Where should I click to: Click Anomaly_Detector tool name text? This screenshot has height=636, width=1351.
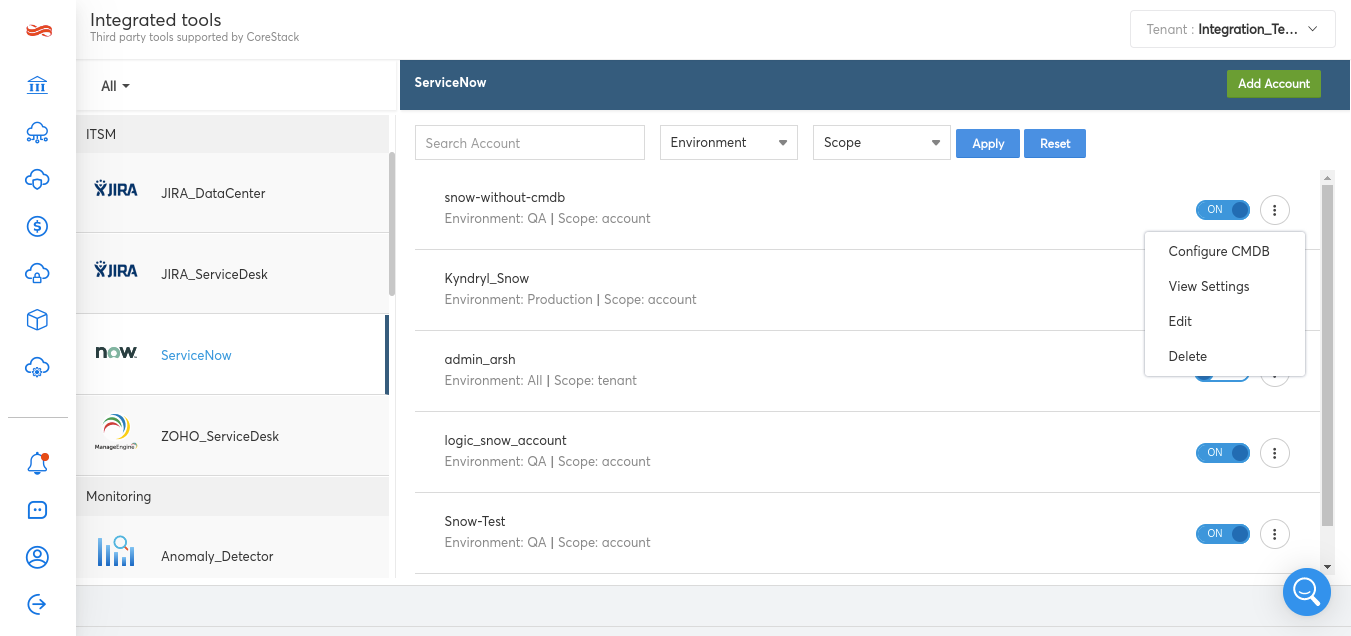[x=217, y=556]
